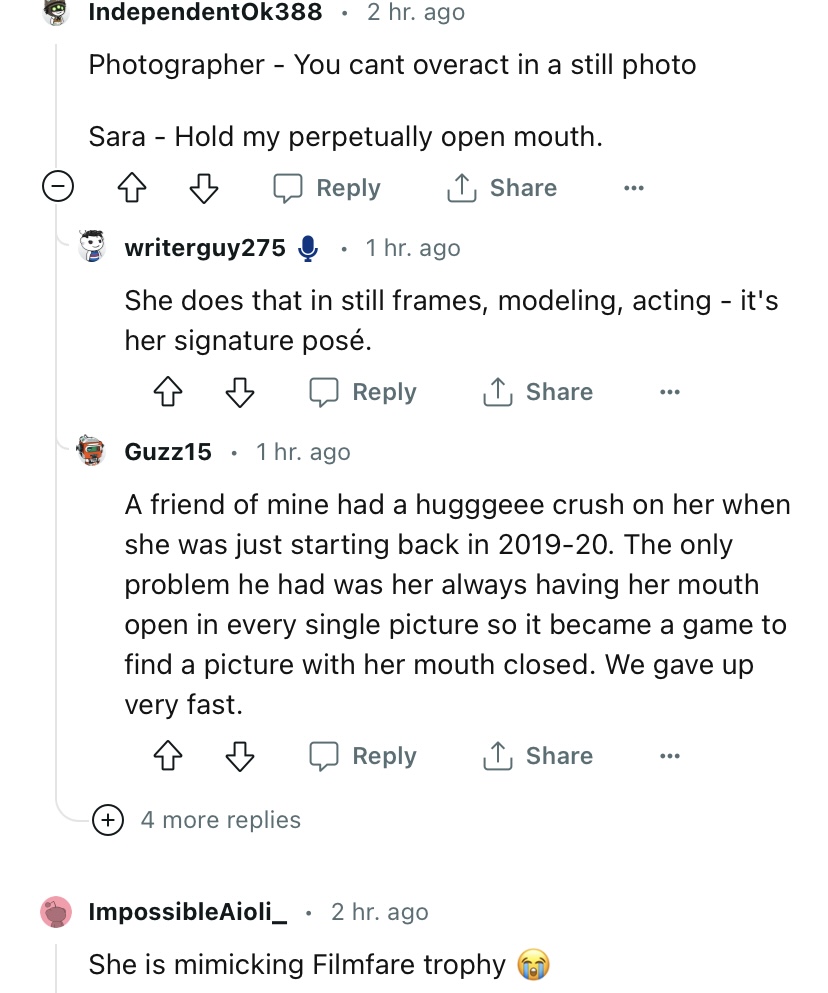Image resolution: width=828 pixels, height=993 pixels.
Task: Open more options on writerguy275's comment
Action: pos(669,392)
